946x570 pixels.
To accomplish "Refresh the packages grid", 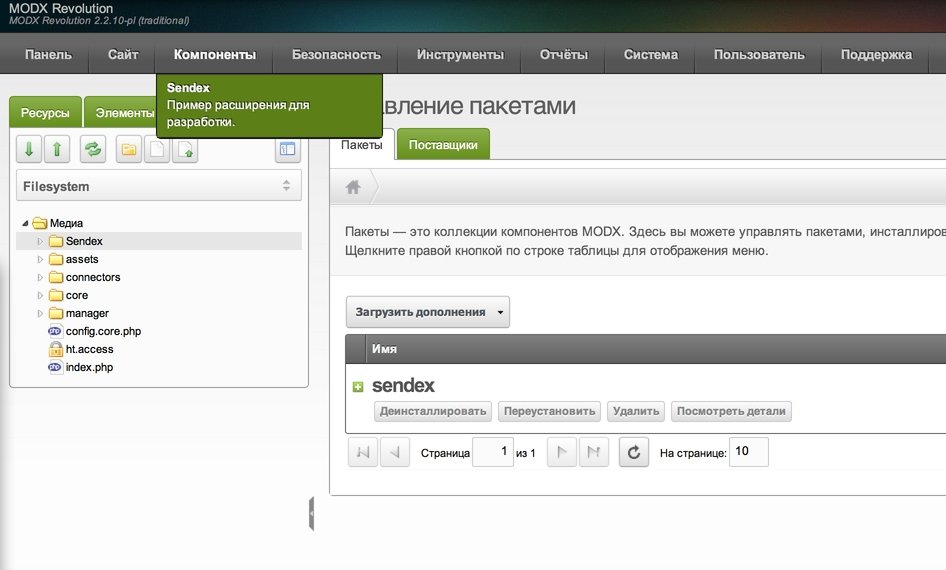I will [633, 453].
